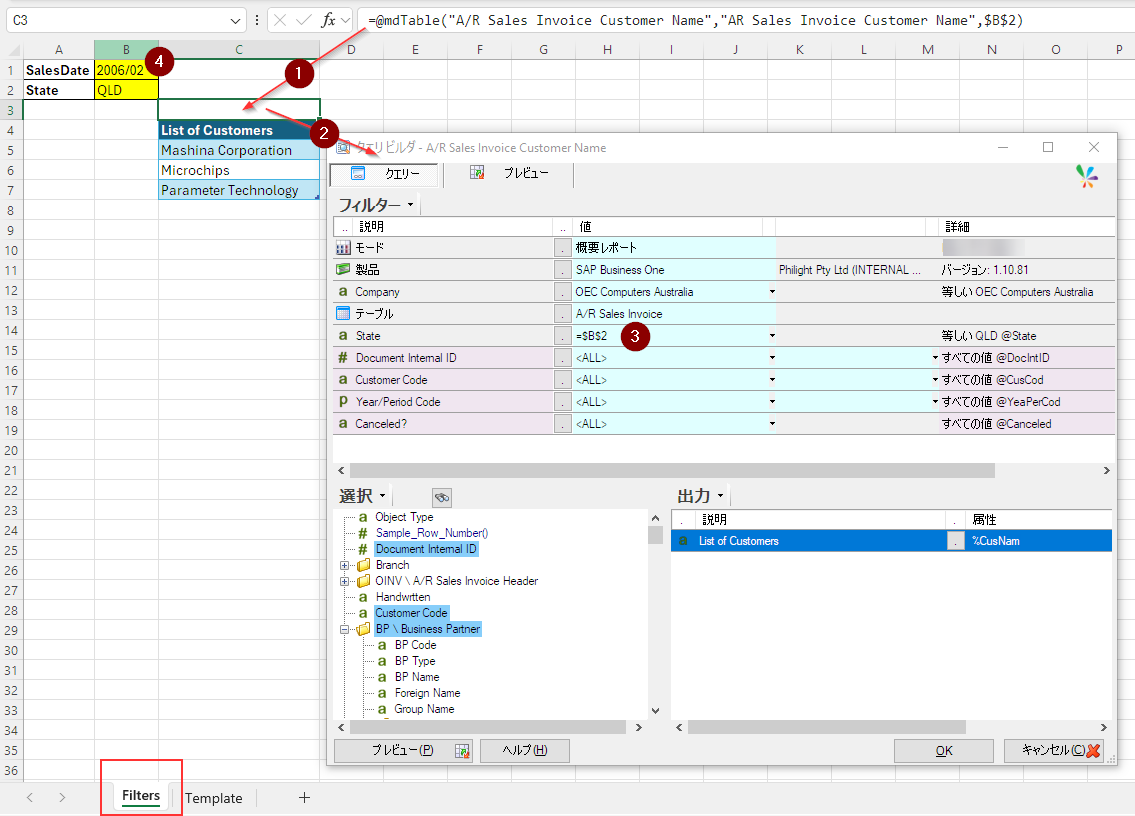This screenshot has width=1135, height=816.
Task: Click the OK button
Action: [944, 751]
